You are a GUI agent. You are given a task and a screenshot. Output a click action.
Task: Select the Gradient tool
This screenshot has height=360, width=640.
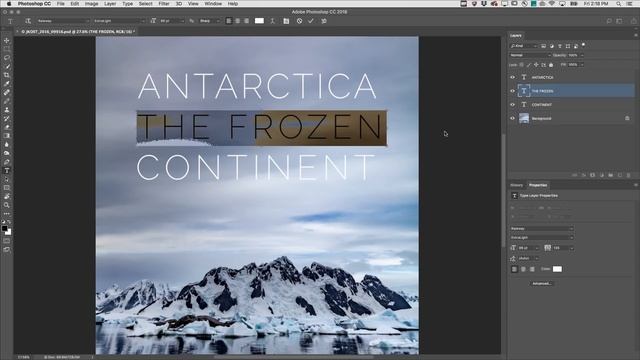point(7,136)
